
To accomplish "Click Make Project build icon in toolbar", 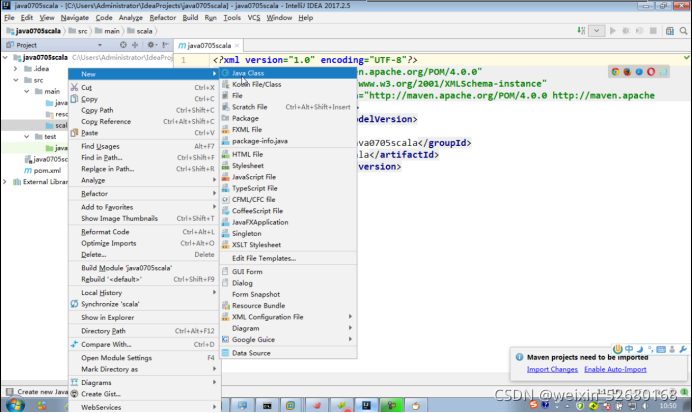I will click(x=581, y=31).
